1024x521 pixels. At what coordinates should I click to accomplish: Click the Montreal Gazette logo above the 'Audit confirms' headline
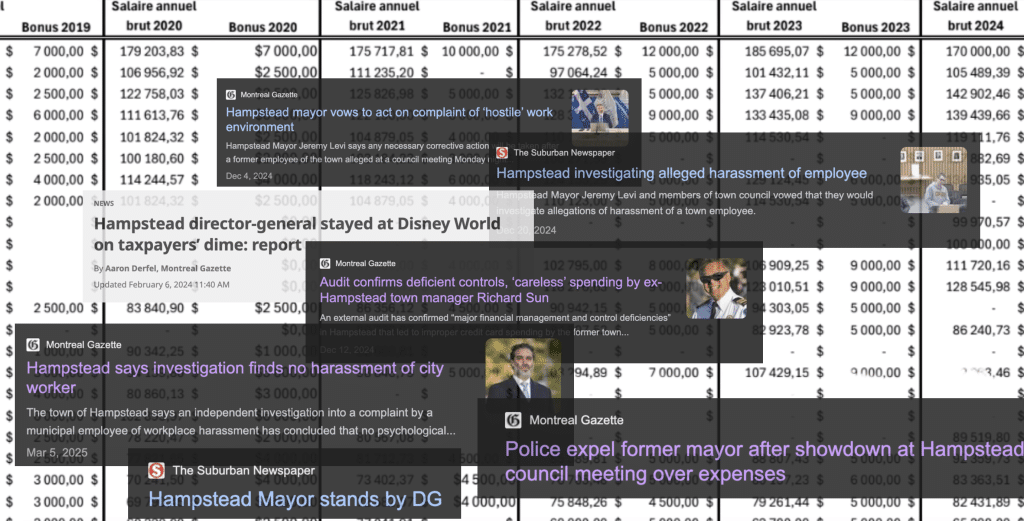325,263
